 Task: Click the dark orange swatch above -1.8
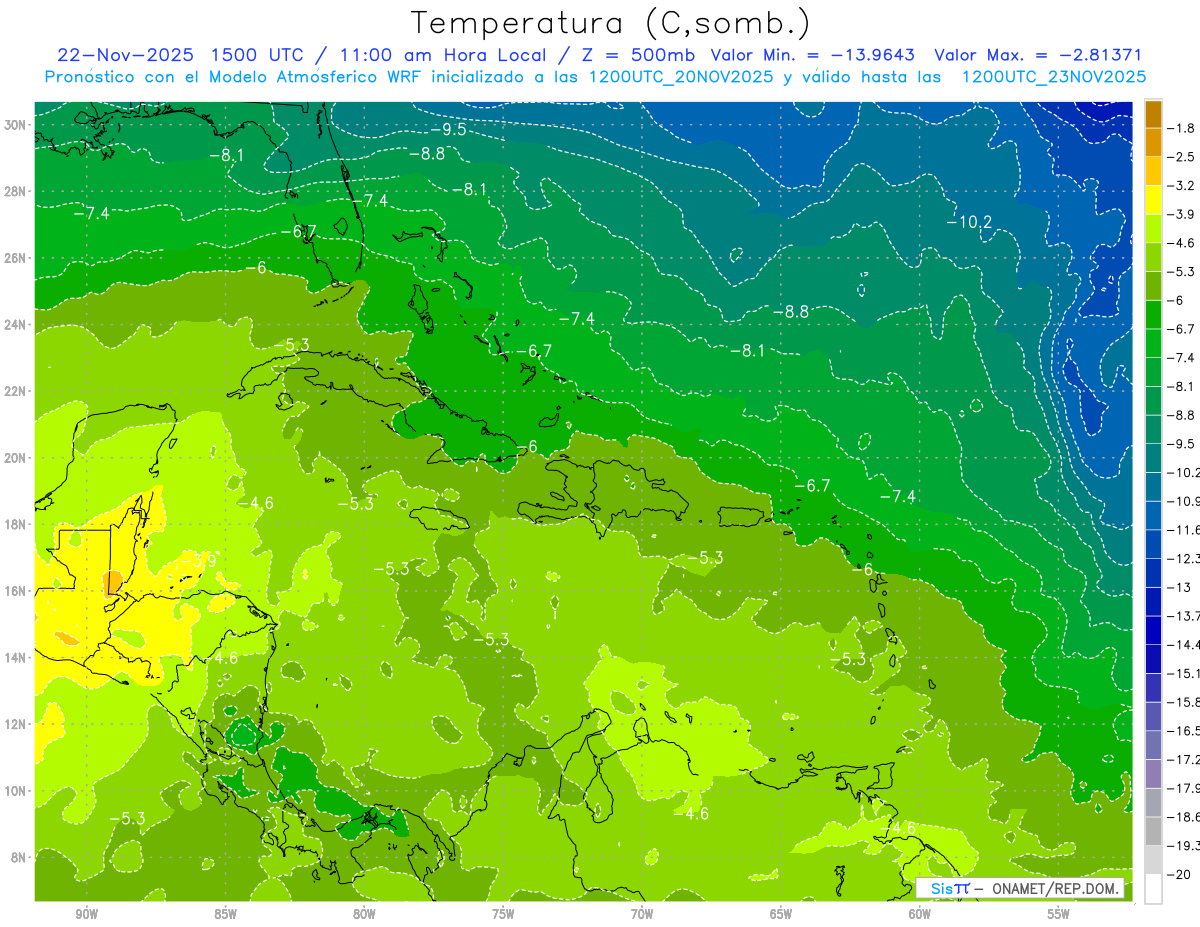1153,114
